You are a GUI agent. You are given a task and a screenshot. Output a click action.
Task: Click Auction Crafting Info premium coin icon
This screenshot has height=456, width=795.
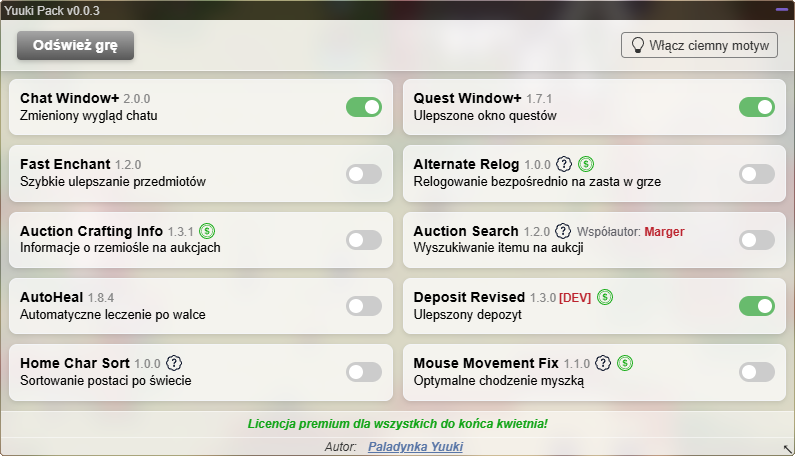point(207,230)
